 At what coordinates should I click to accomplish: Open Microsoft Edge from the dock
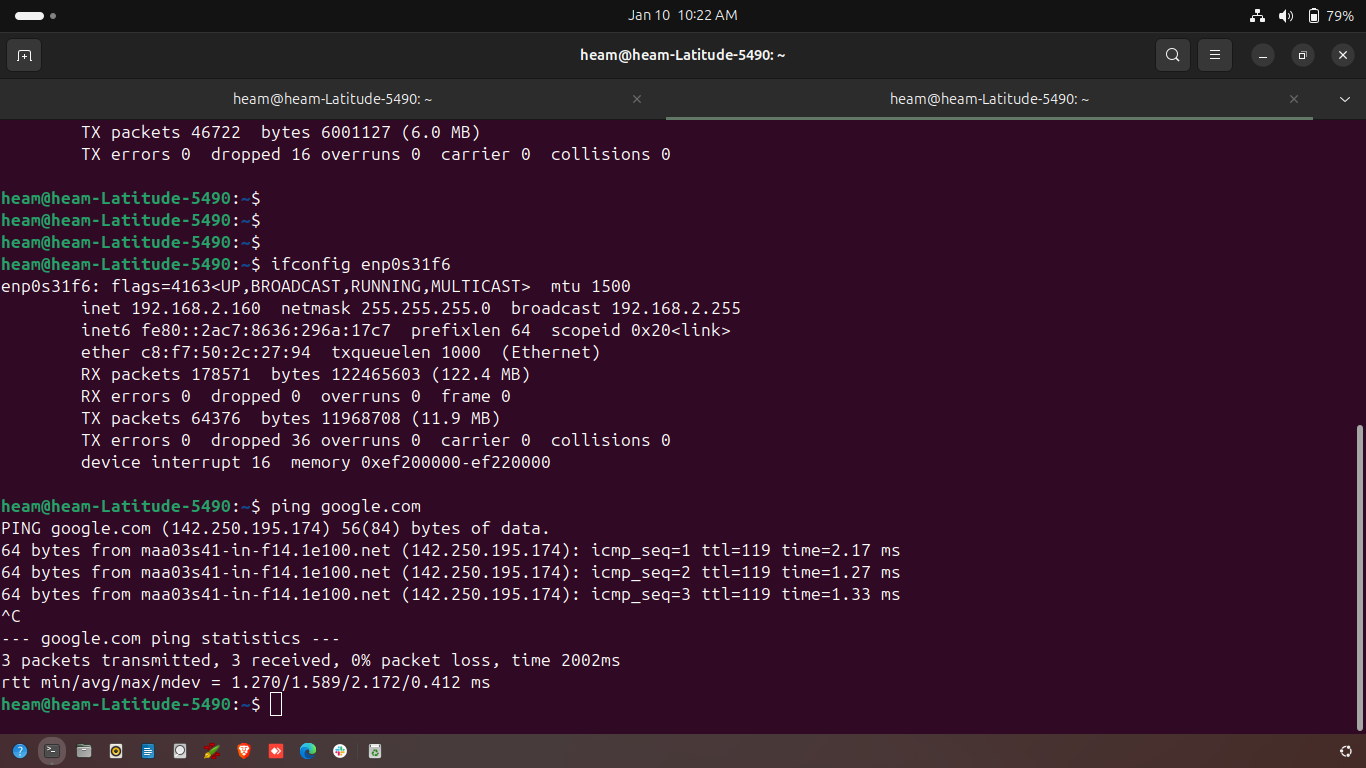(308, 751)
